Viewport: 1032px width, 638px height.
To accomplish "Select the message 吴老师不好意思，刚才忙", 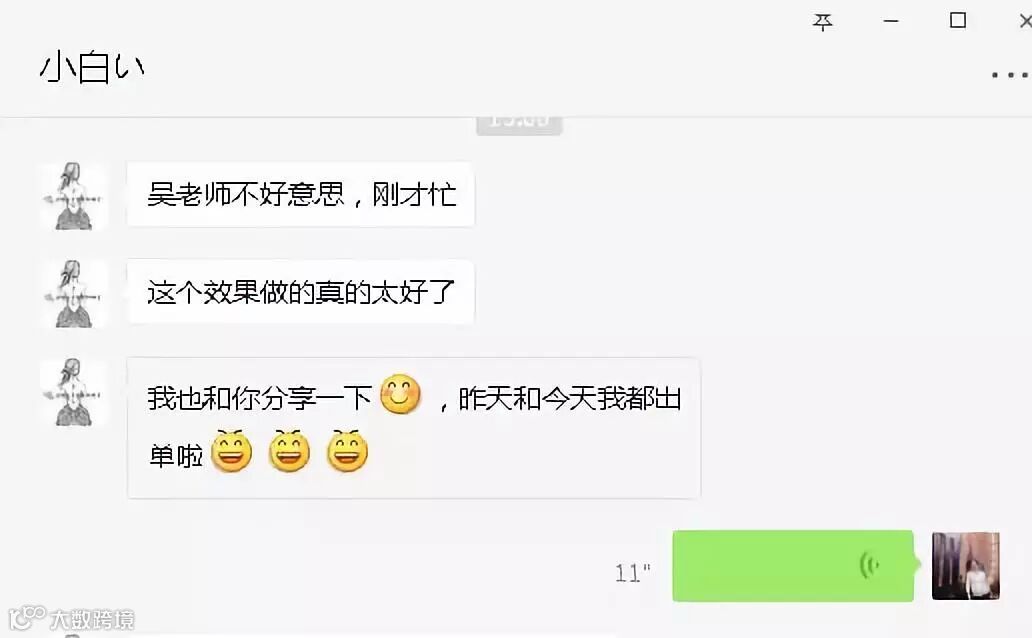I will click(x=301, y=194).
